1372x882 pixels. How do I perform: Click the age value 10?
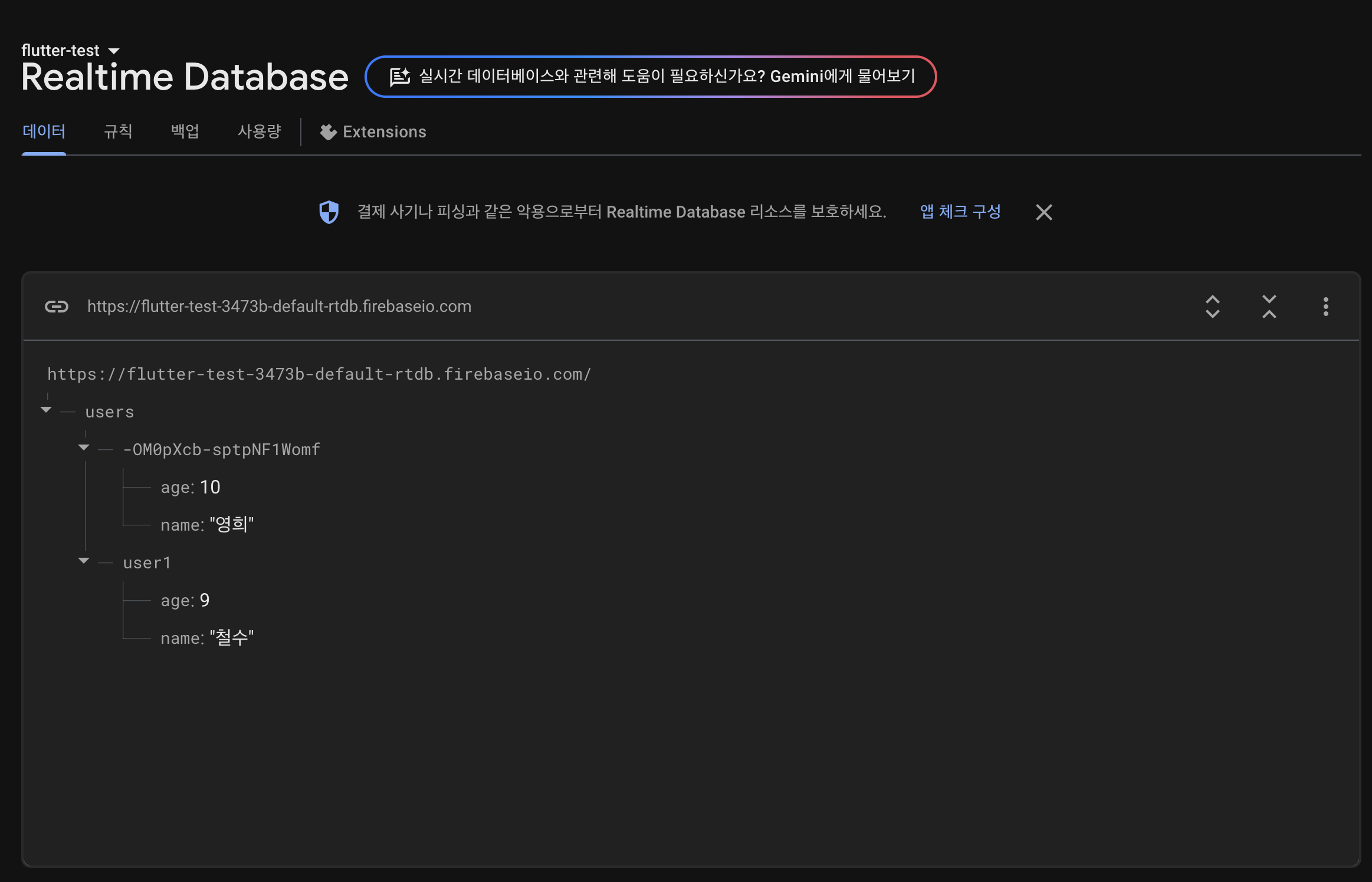[x=210, y=487]
